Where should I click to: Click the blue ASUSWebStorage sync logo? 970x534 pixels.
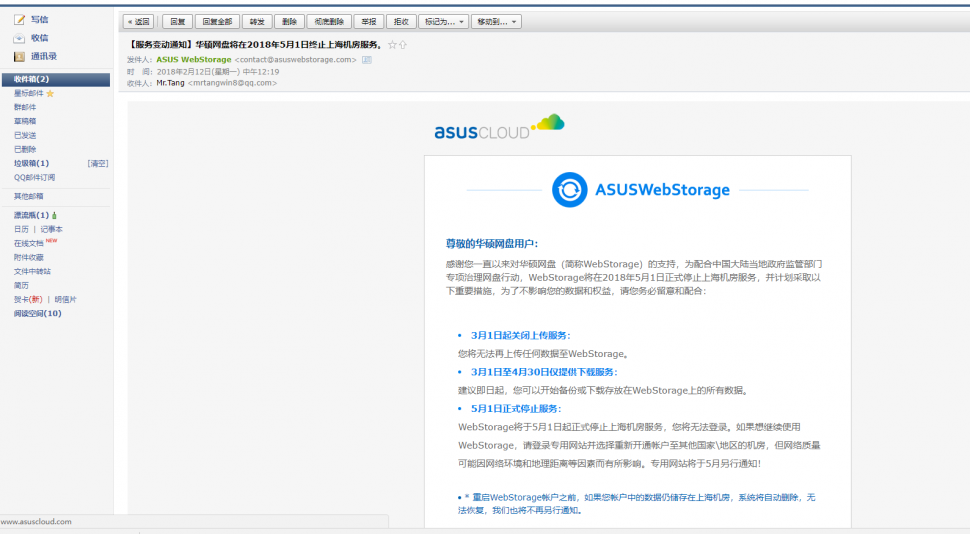point(569,189)
